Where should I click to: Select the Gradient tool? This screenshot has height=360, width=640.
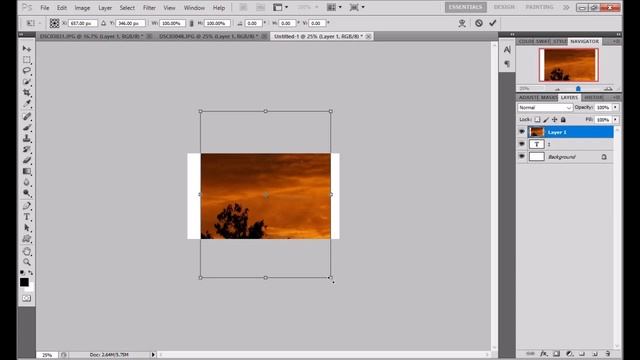(27, 171)
